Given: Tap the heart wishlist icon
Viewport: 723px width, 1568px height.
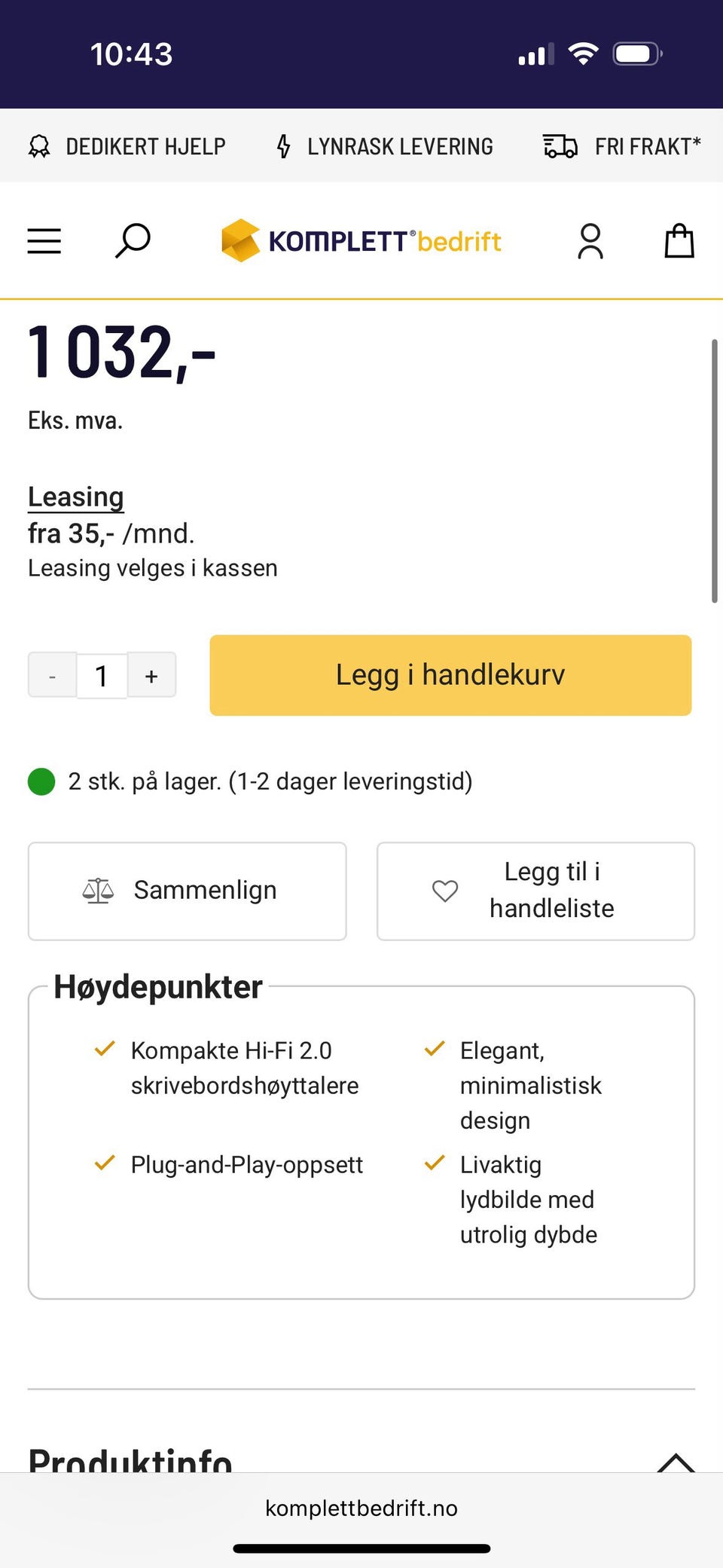Looking at the screenshot, I should [x=445, y=891].
